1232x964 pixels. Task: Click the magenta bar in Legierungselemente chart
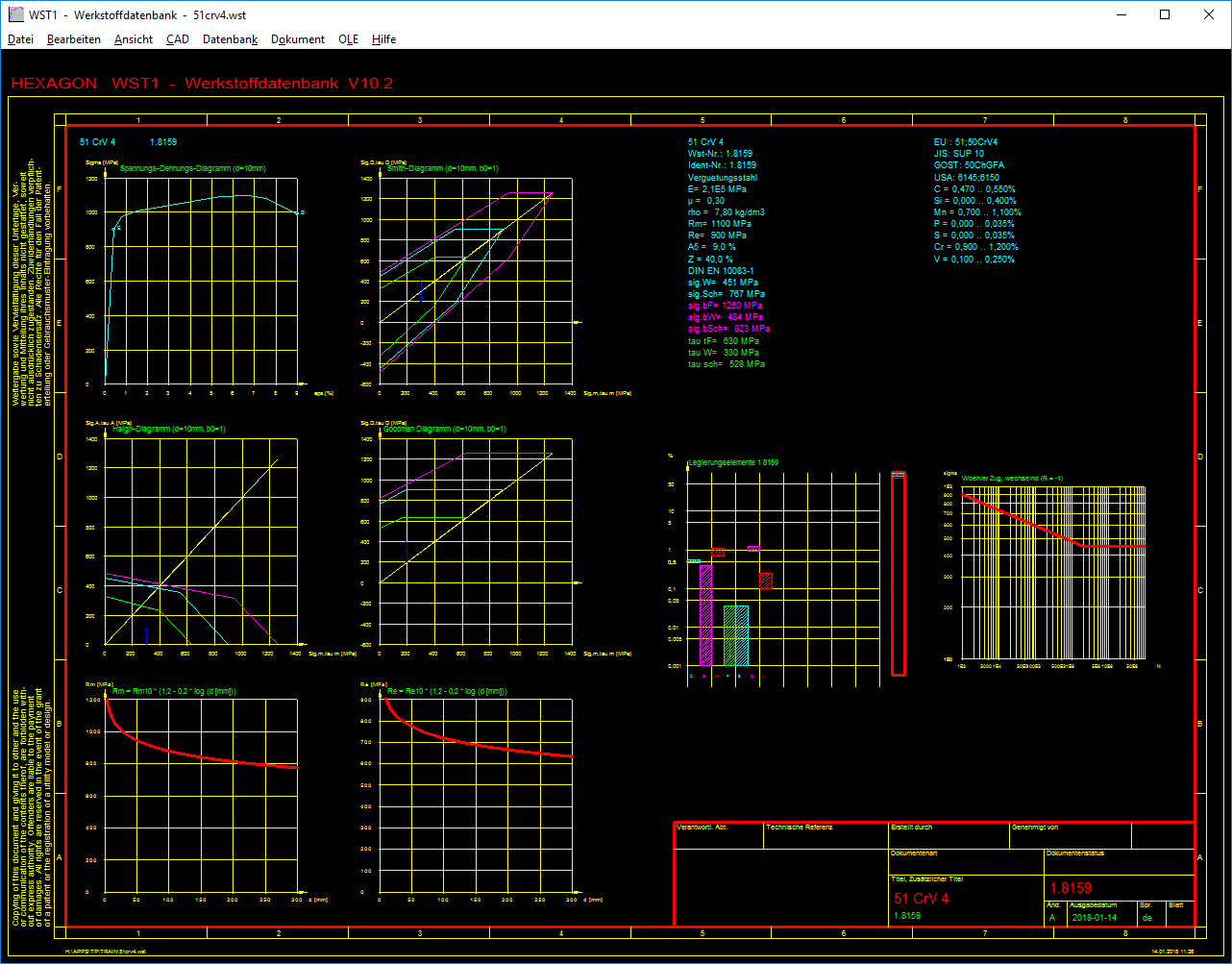point(706,615)
